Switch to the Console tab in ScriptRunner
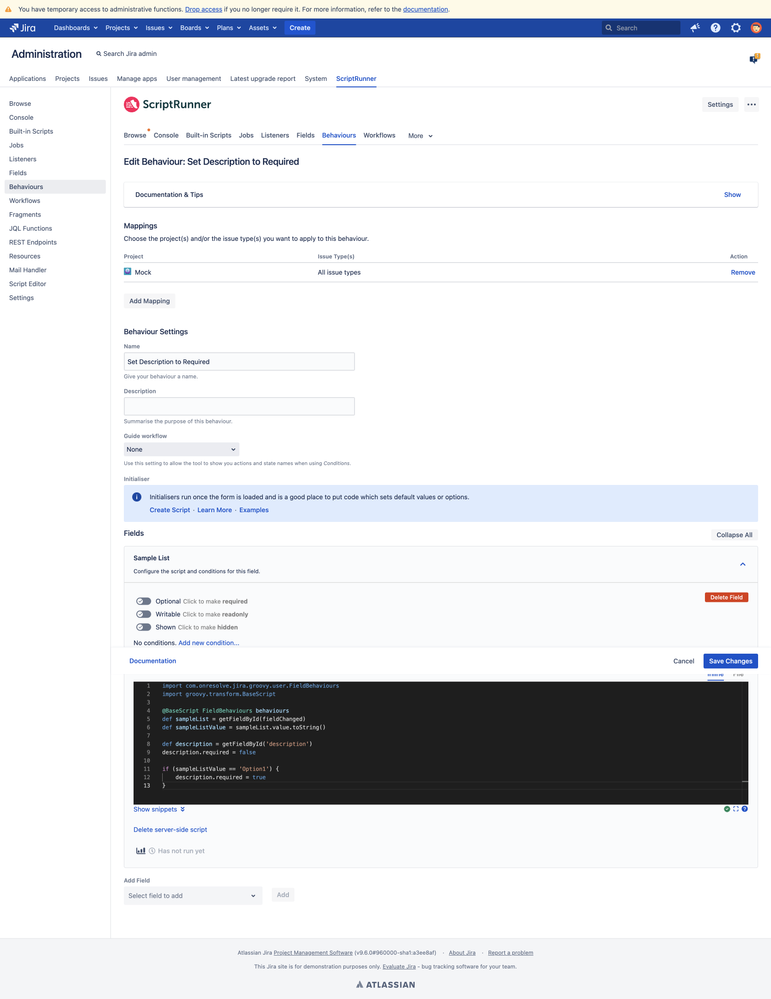Viewport: 771px width, 999px height. [x=166, y=135]
